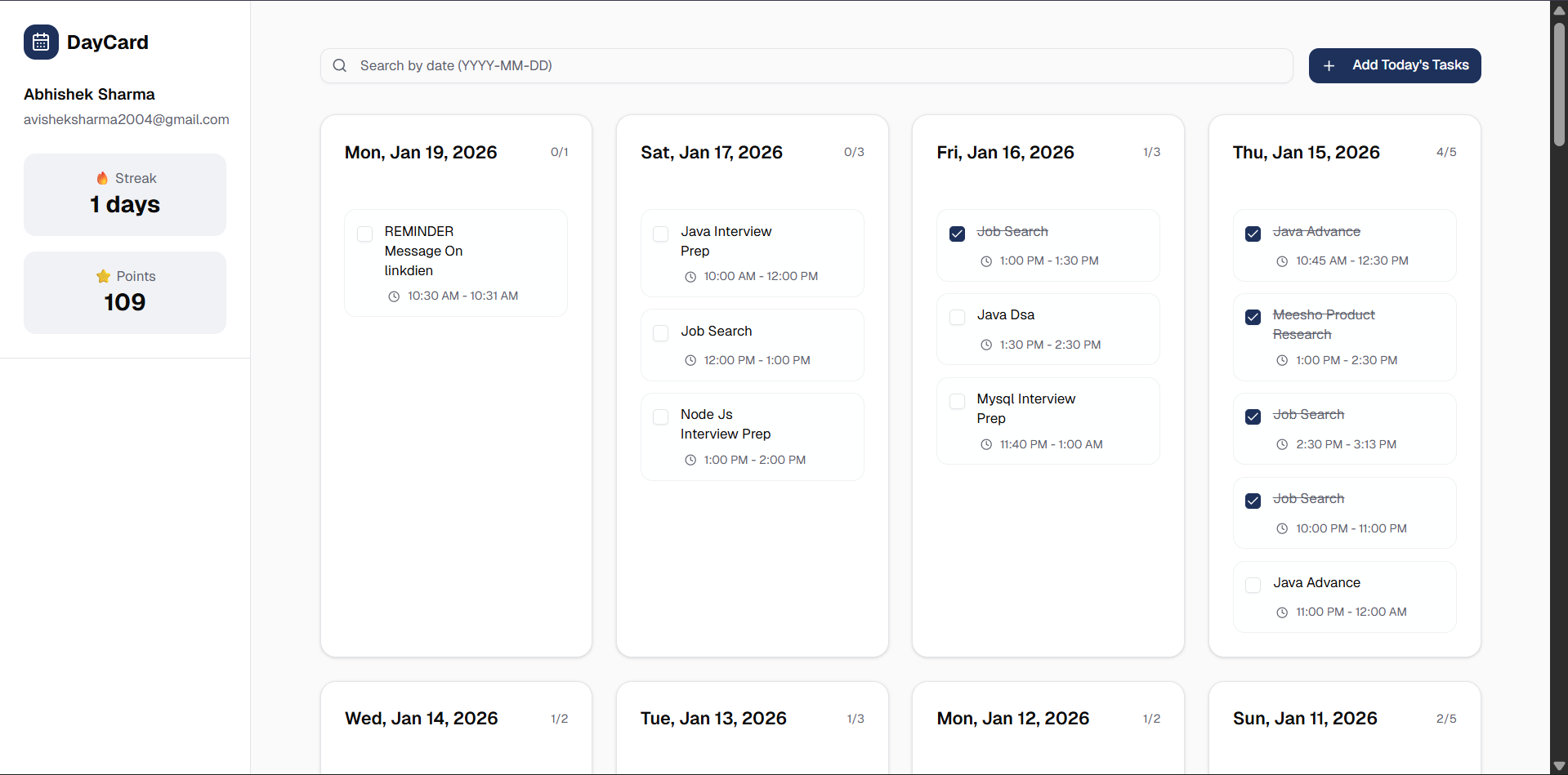Click the star icon beside Points
Viewport: 1568px width, 775px height.
pos(103,276)
